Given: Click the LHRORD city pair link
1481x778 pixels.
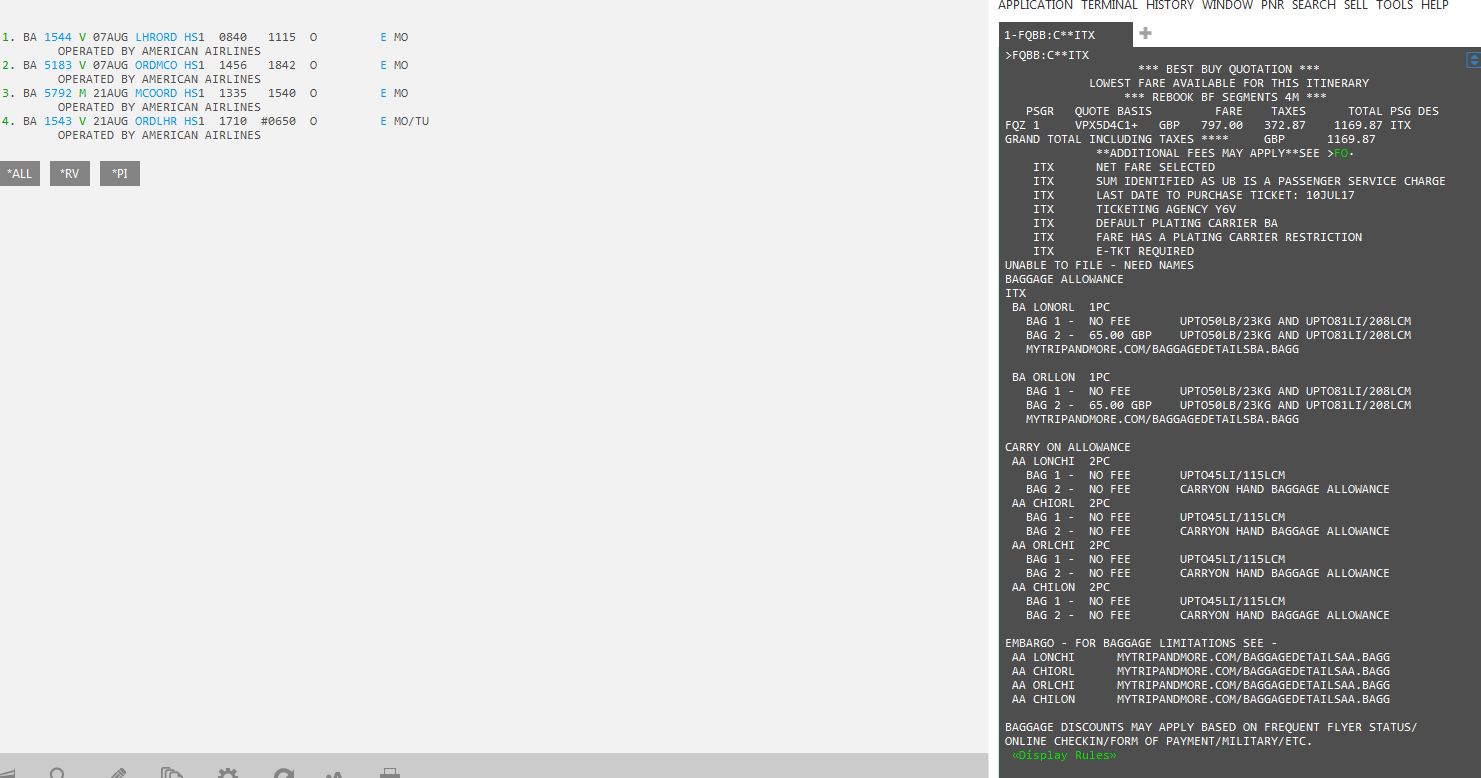Looking at the screenshot, I should pos(156,37).
